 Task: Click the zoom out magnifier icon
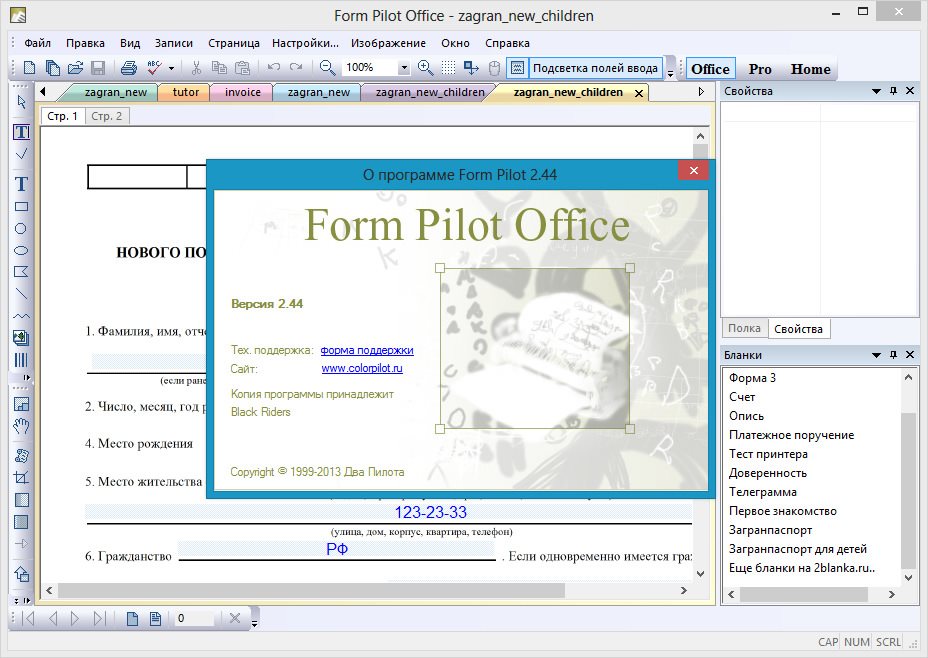pyautogui.click(x=327, y=68)
